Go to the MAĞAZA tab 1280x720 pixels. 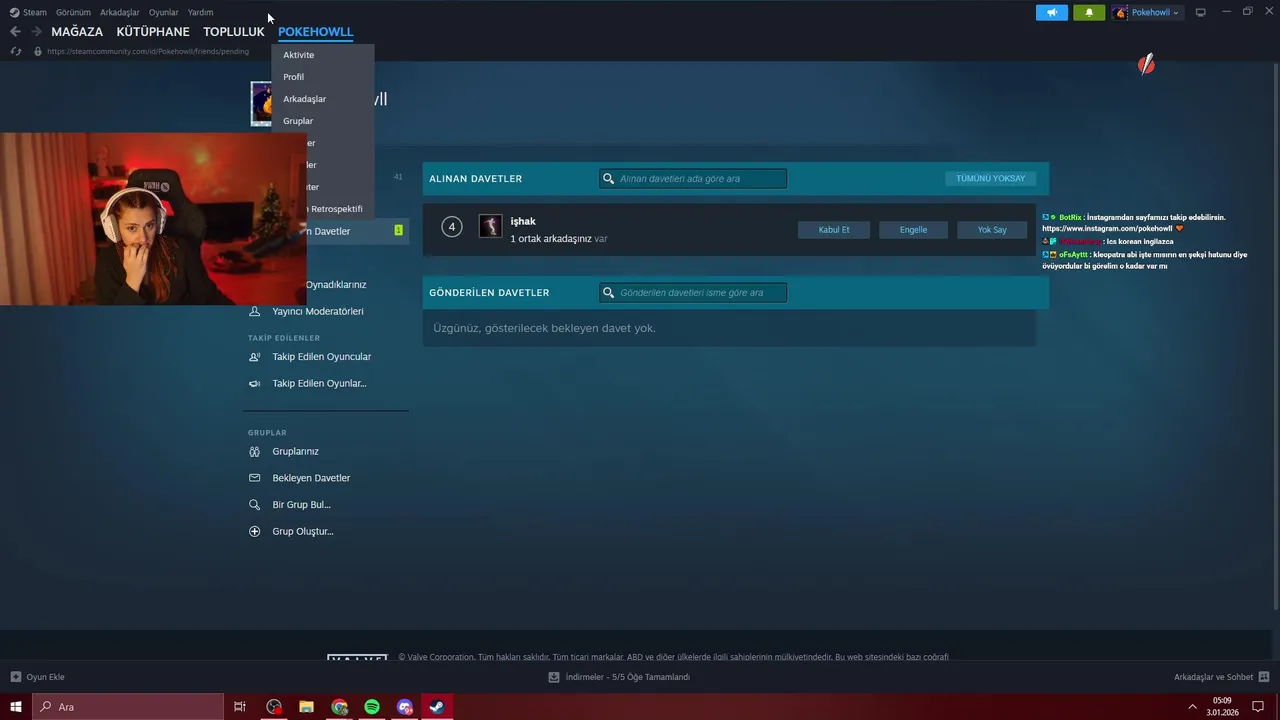click(x=77, y=31)
